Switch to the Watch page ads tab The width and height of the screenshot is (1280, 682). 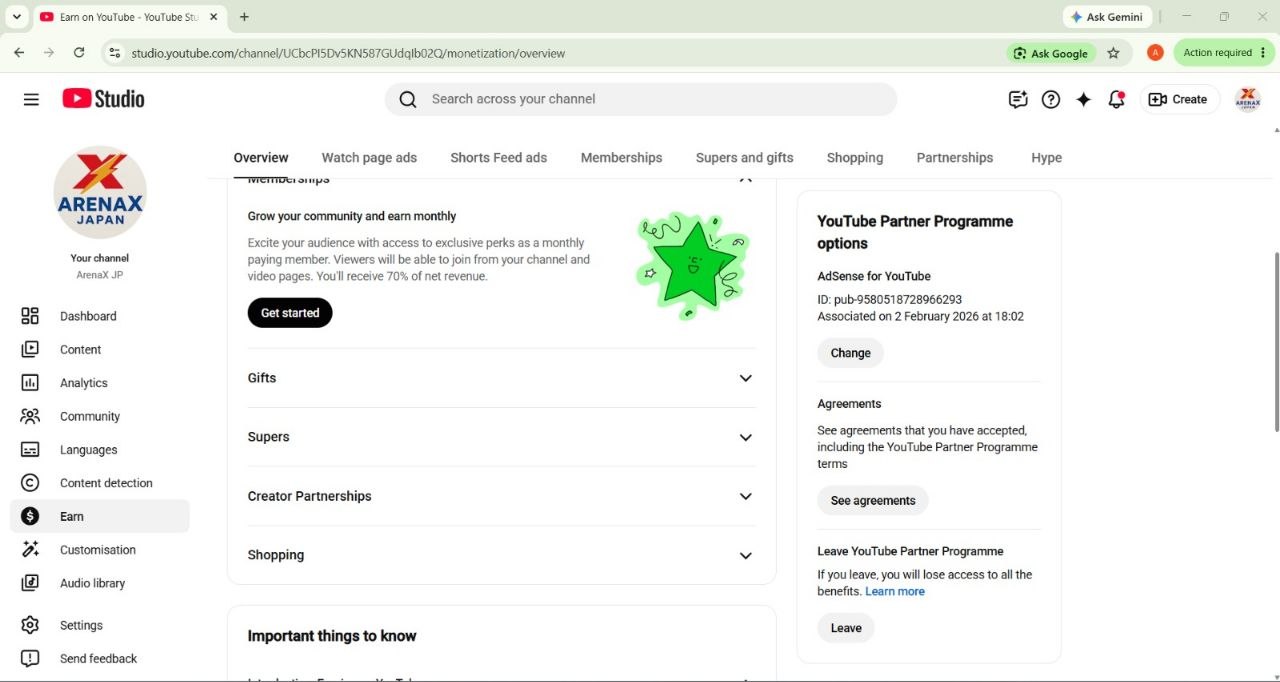pos(369,158)
